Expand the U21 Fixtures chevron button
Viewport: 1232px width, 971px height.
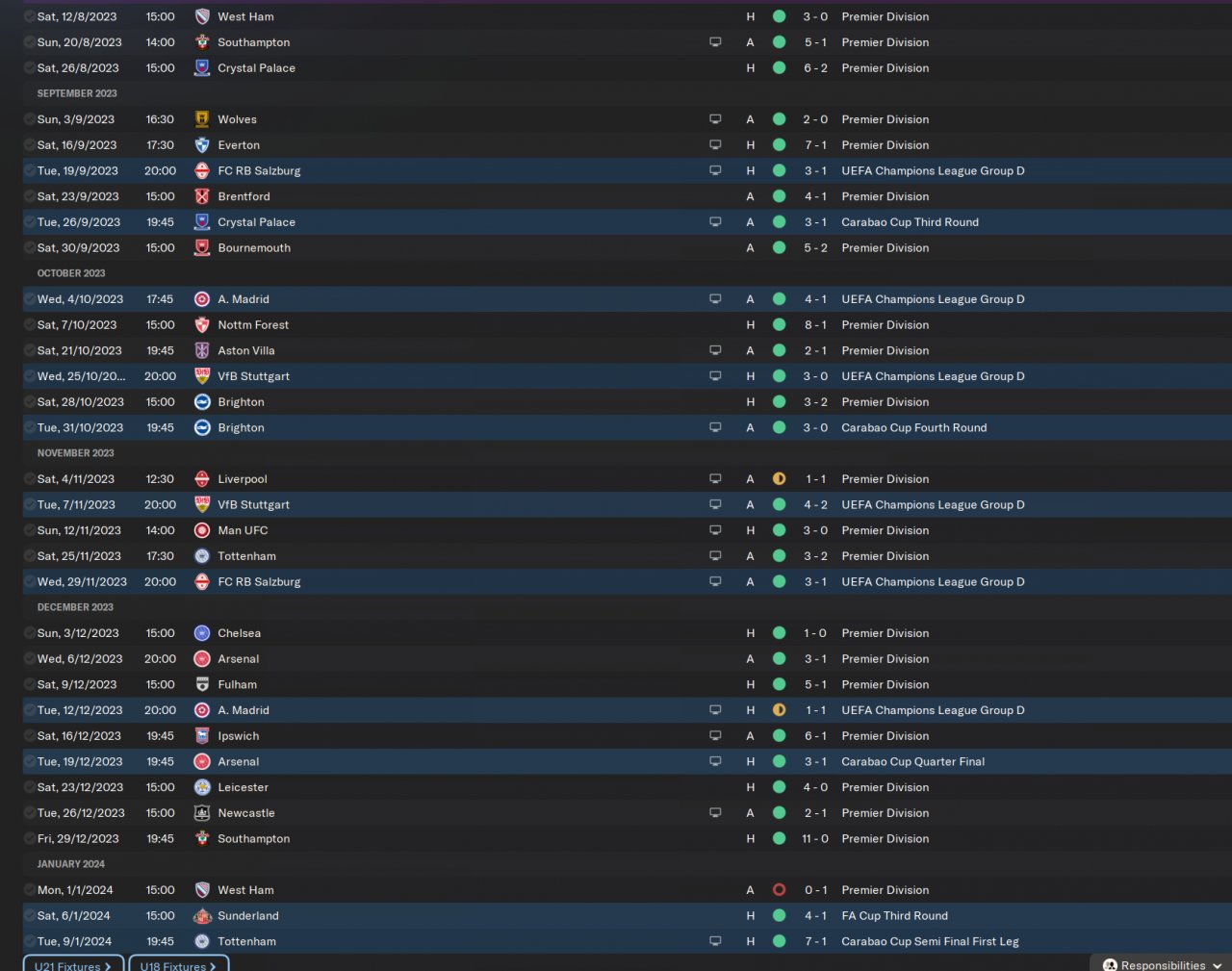coord(73,964)
